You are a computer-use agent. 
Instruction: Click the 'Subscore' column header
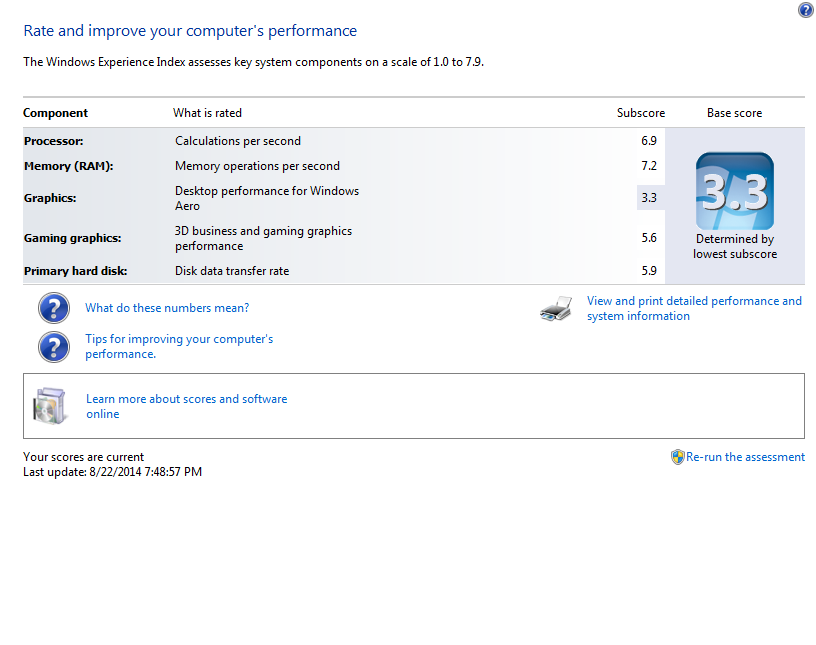(641, 113)
